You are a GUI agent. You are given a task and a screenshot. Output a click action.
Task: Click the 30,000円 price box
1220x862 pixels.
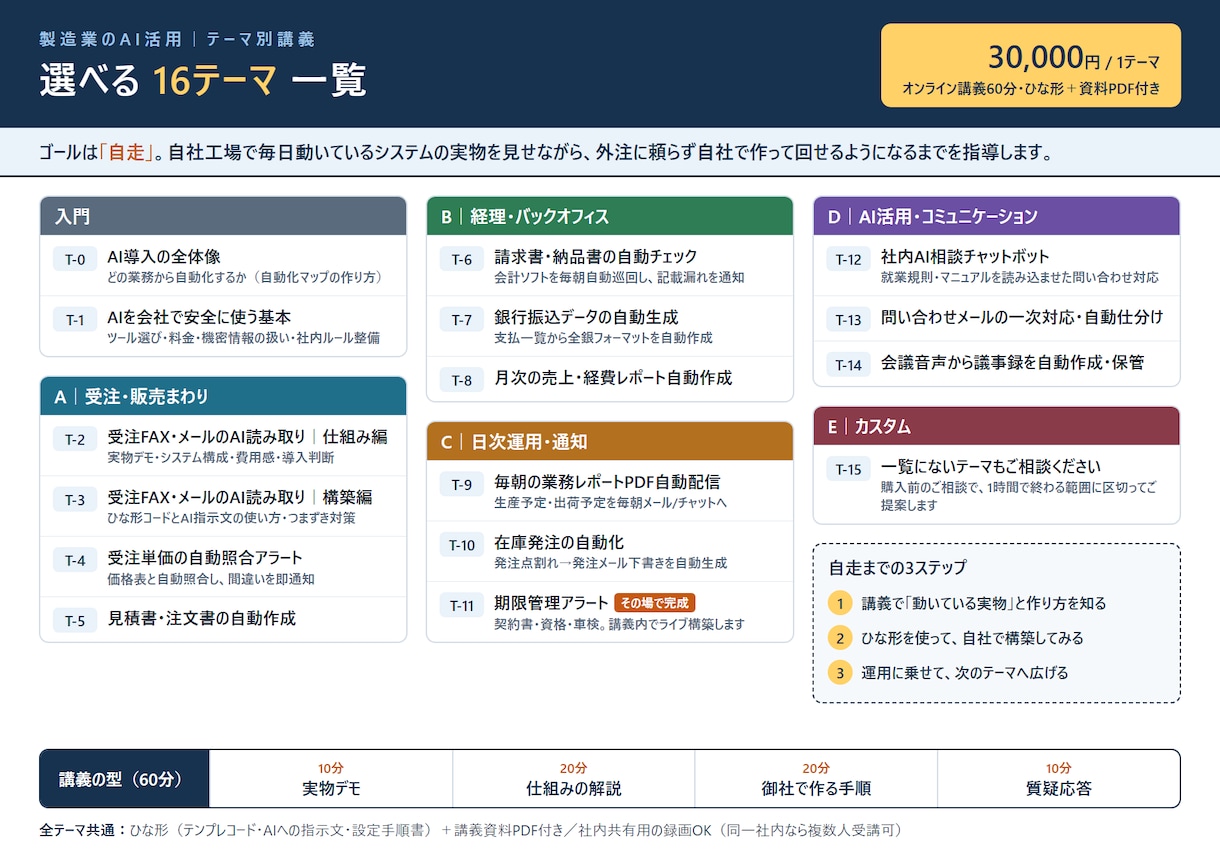click(x=1031, y=65)
